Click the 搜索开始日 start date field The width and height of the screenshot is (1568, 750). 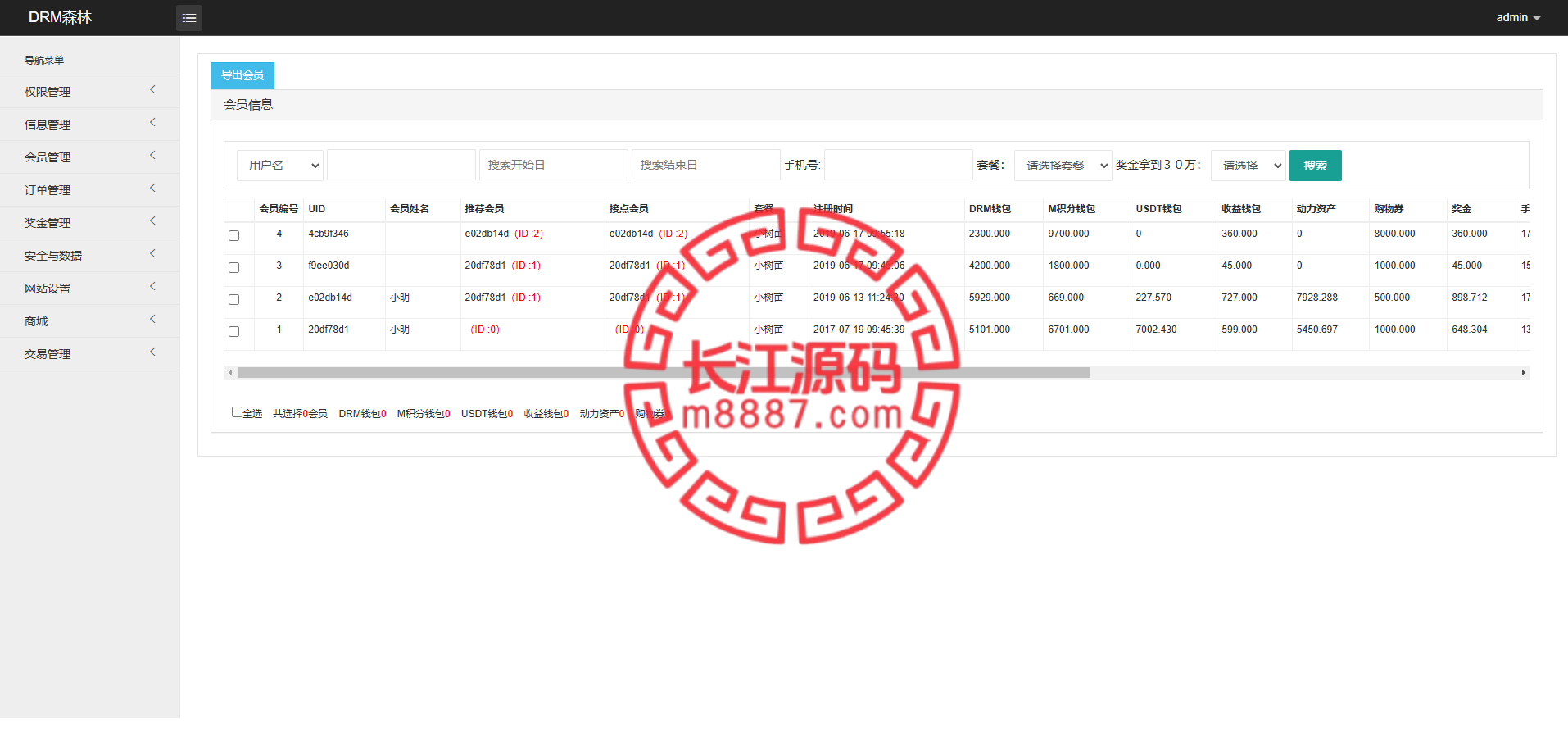554,165
